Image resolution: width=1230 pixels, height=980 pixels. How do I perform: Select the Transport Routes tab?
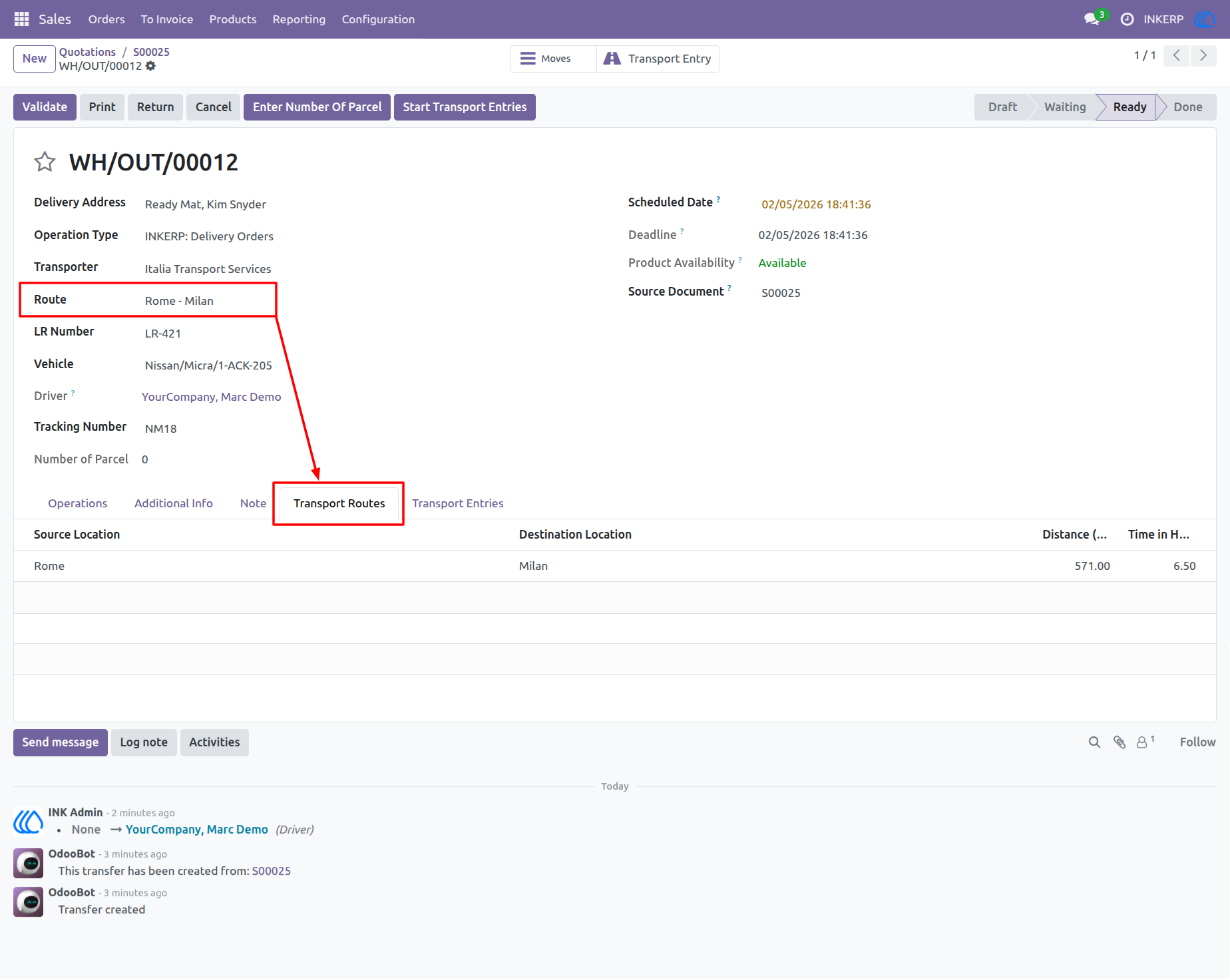click(x=339, y=503)
